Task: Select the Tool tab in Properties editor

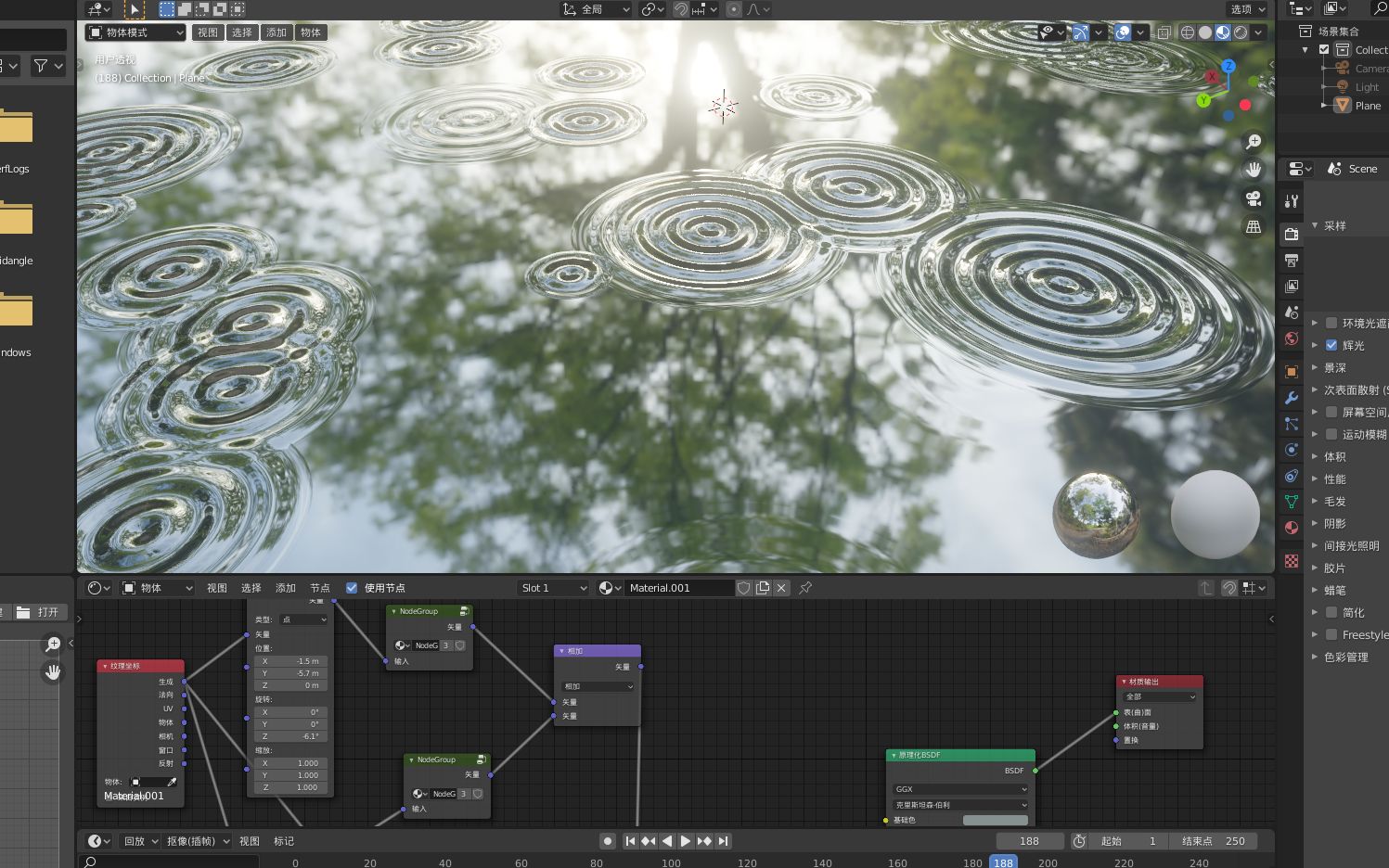Action: (1291, 200)
